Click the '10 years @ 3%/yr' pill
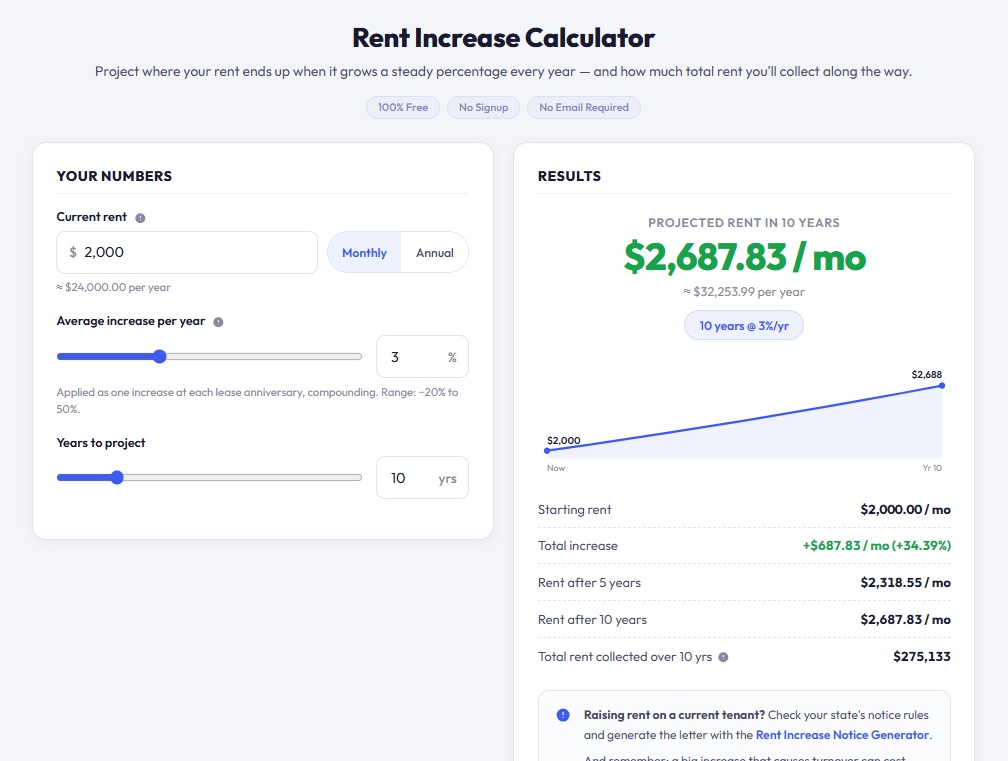 [x=744, y=325]
